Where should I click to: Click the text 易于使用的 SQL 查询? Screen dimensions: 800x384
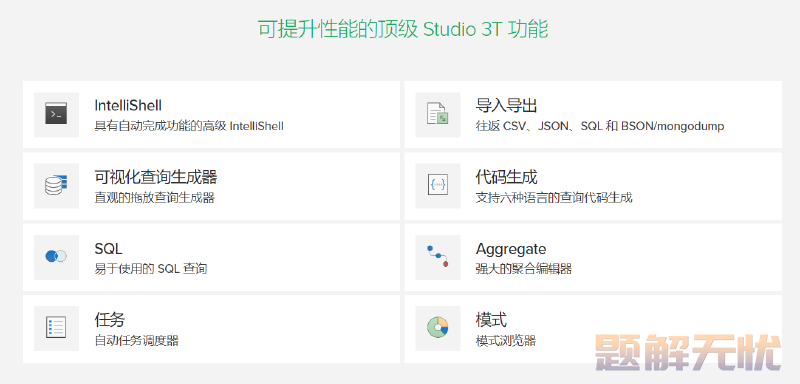[x=151, y=269]
